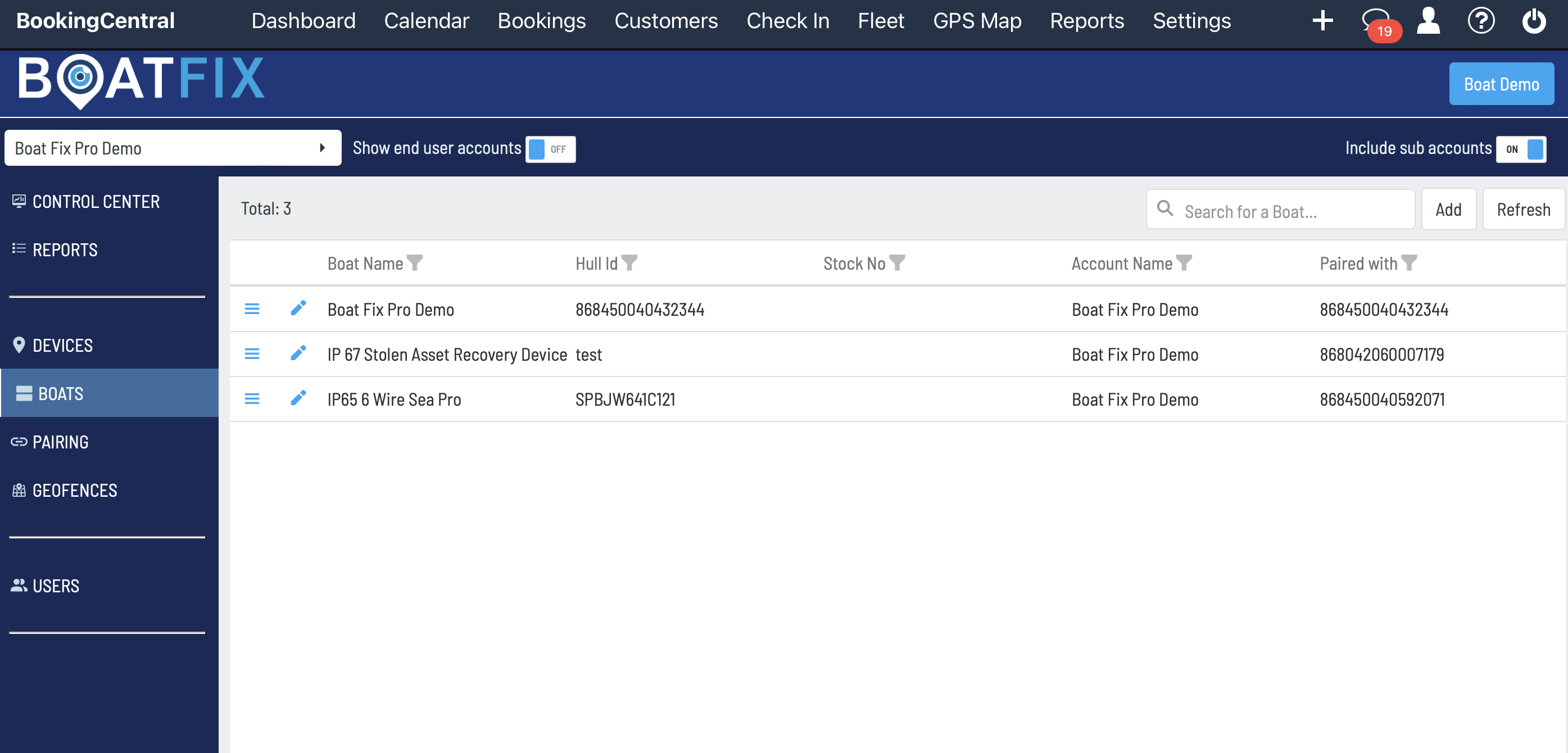Open Pairing in the sidebar

pyautogui.click(x=110, y=442)
